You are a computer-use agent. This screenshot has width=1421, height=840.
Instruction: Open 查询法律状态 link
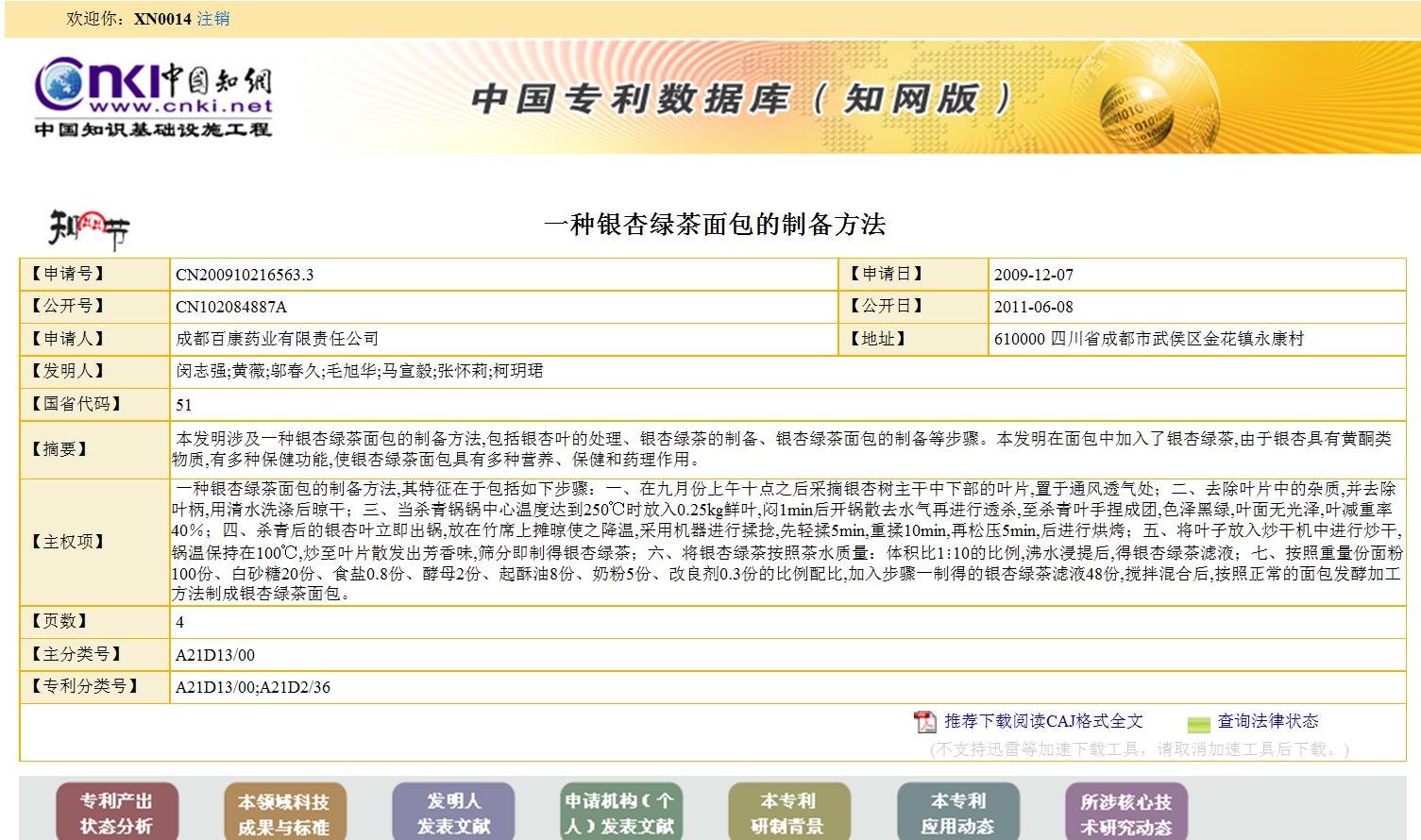(x=1267, y=721)
